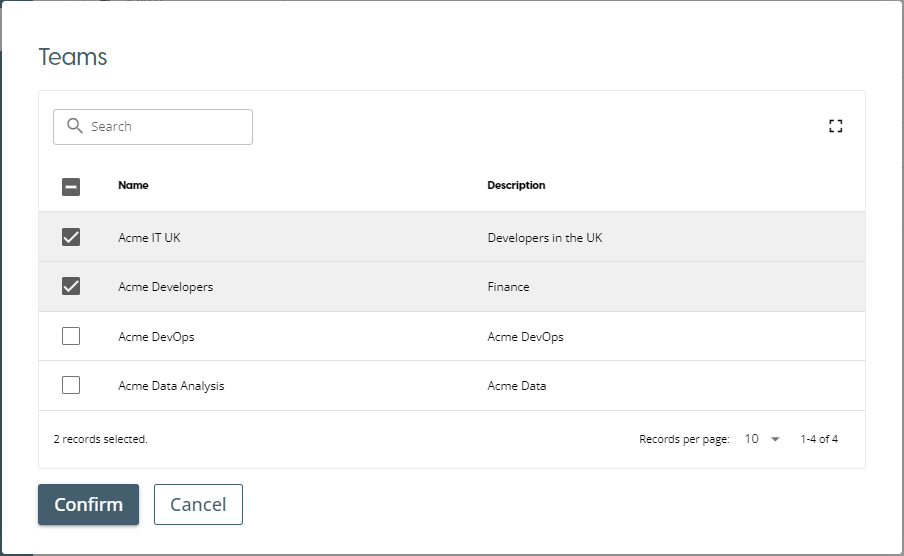Sort by the Description column header
This screenshot has width=904, height=556.
516,185
